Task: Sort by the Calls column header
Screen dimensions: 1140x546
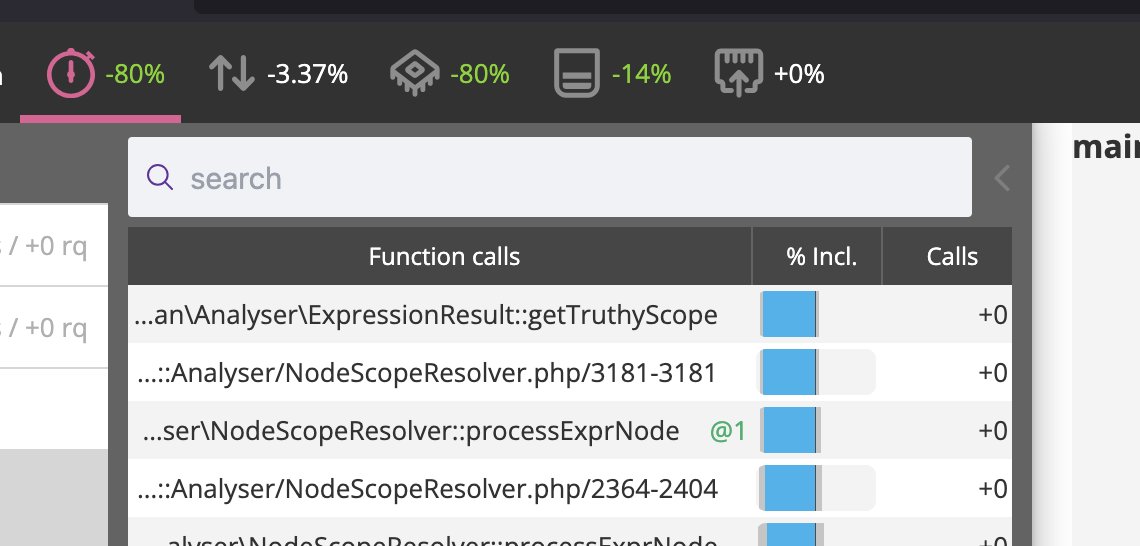Action: (x=947, y=256)
